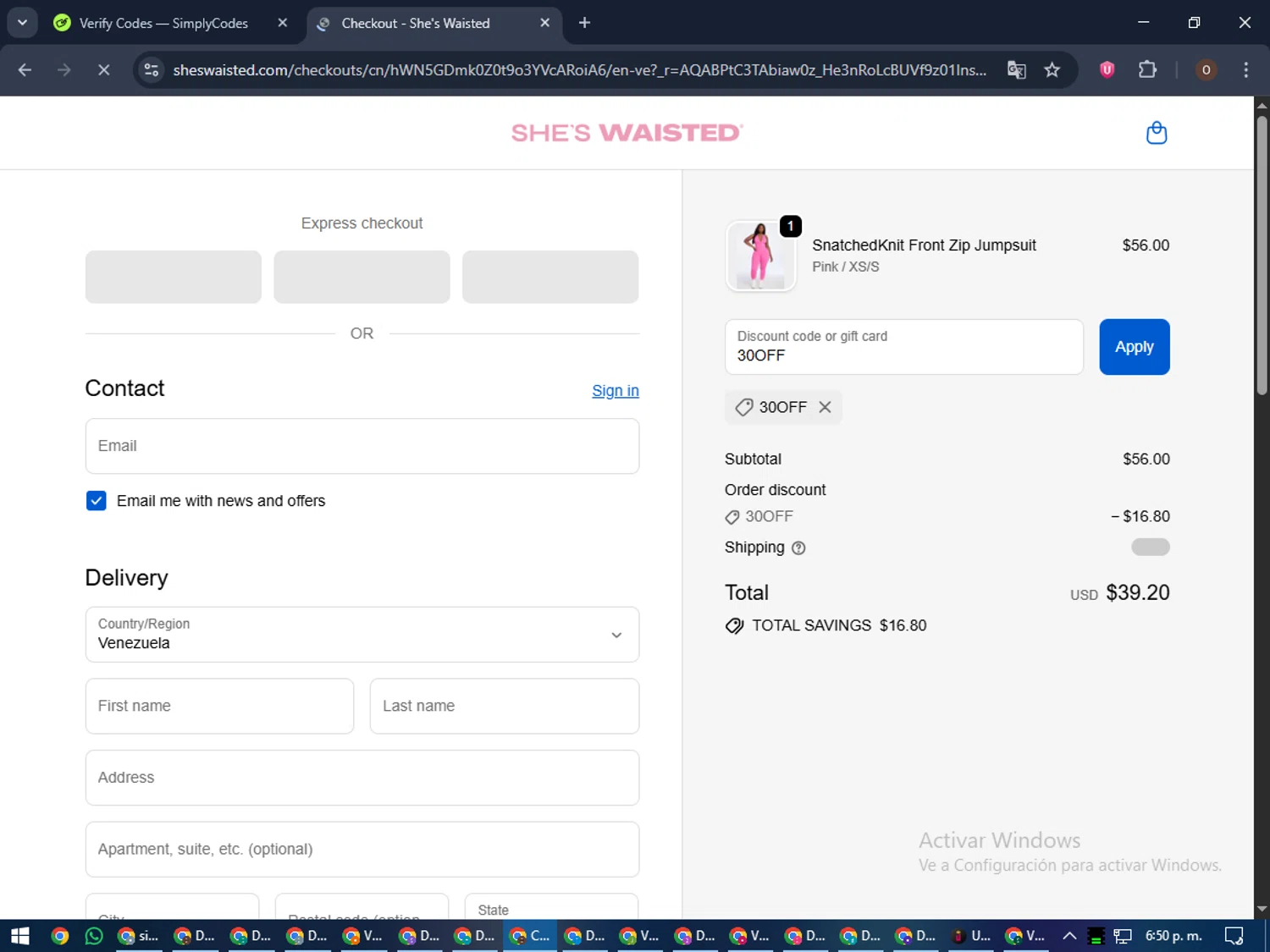Open the translate page icon in address bar
The height and width of the screenshot is (952, 1270).
click(x=1016, y=70)
